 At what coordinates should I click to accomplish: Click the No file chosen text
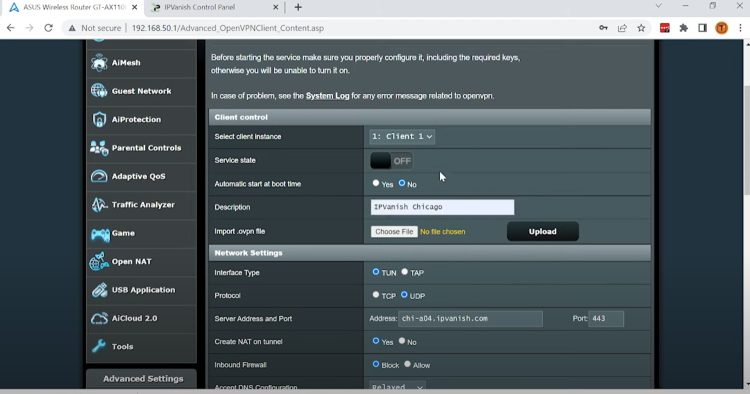442,231
